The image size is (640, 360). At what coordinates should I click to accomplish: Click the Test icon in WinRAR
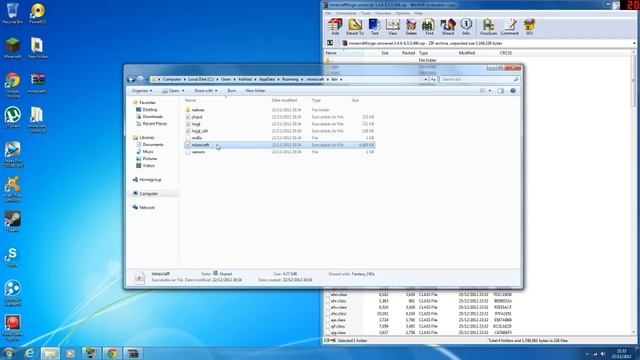[x=374, y=27]
